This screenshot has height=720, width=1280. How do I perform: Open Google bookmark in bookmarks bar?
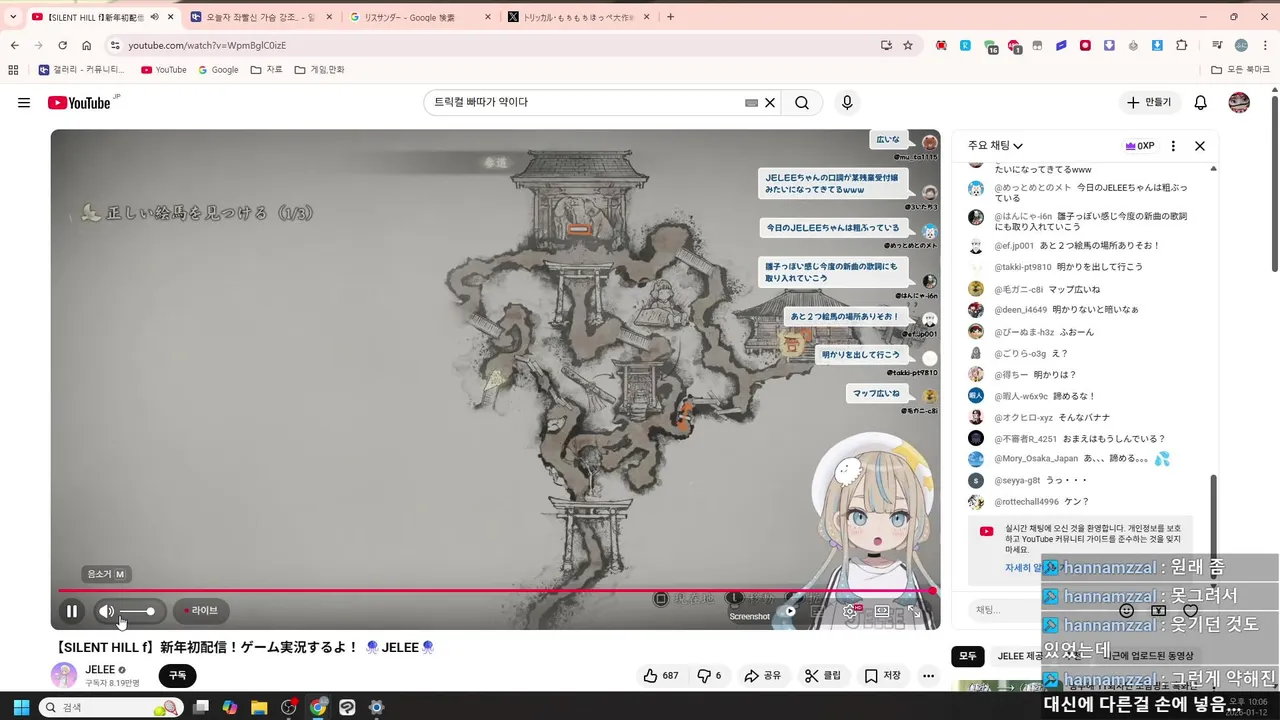coord(218,70)
